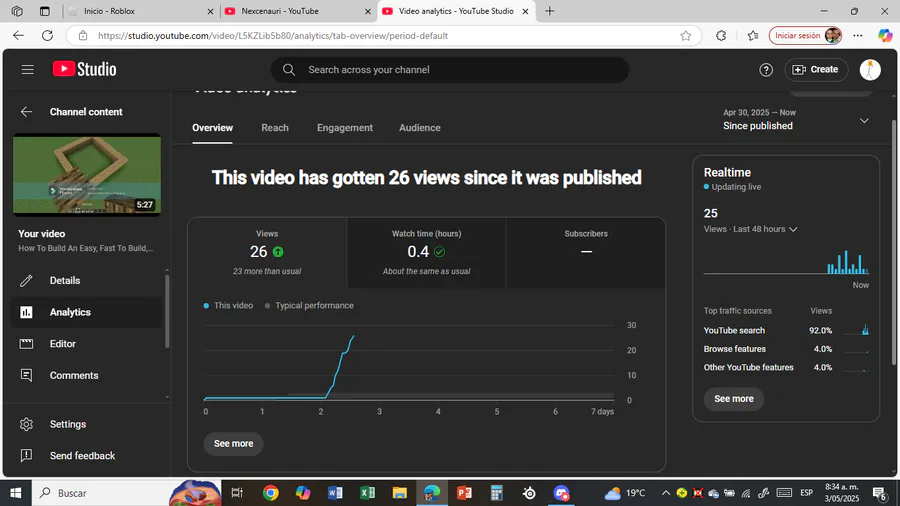The image size is (900, 506).
Task: Click the green views up-arrow indicator
Action: pos(278,252)
